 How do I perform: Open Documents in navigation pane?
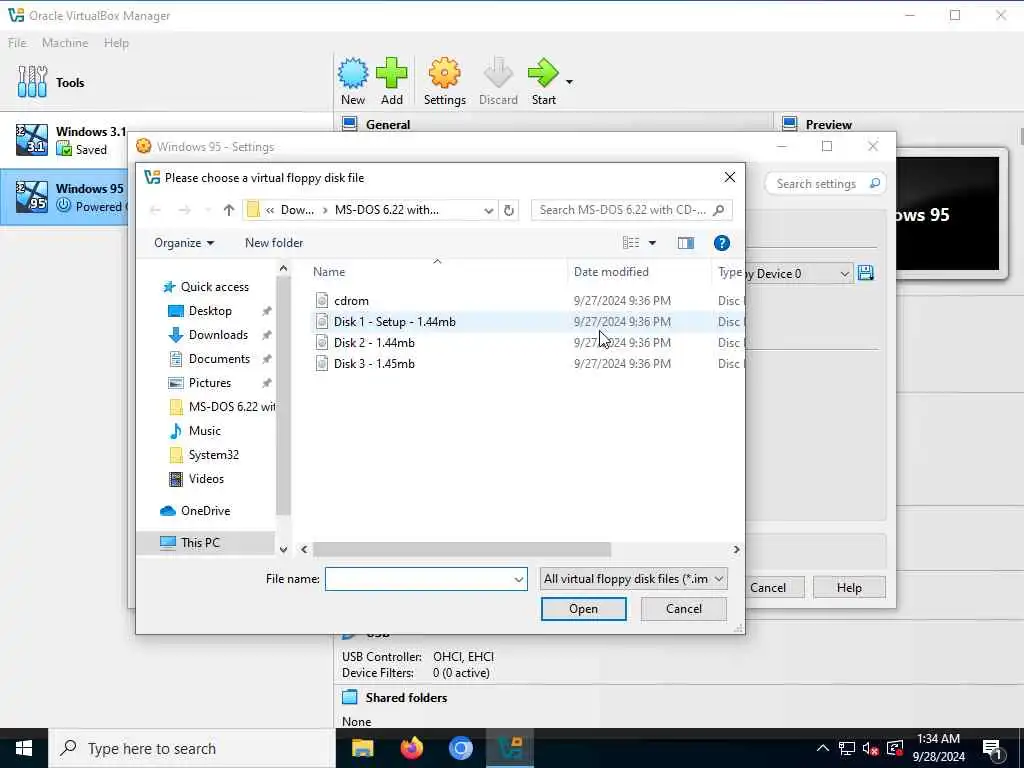(219, 359)
